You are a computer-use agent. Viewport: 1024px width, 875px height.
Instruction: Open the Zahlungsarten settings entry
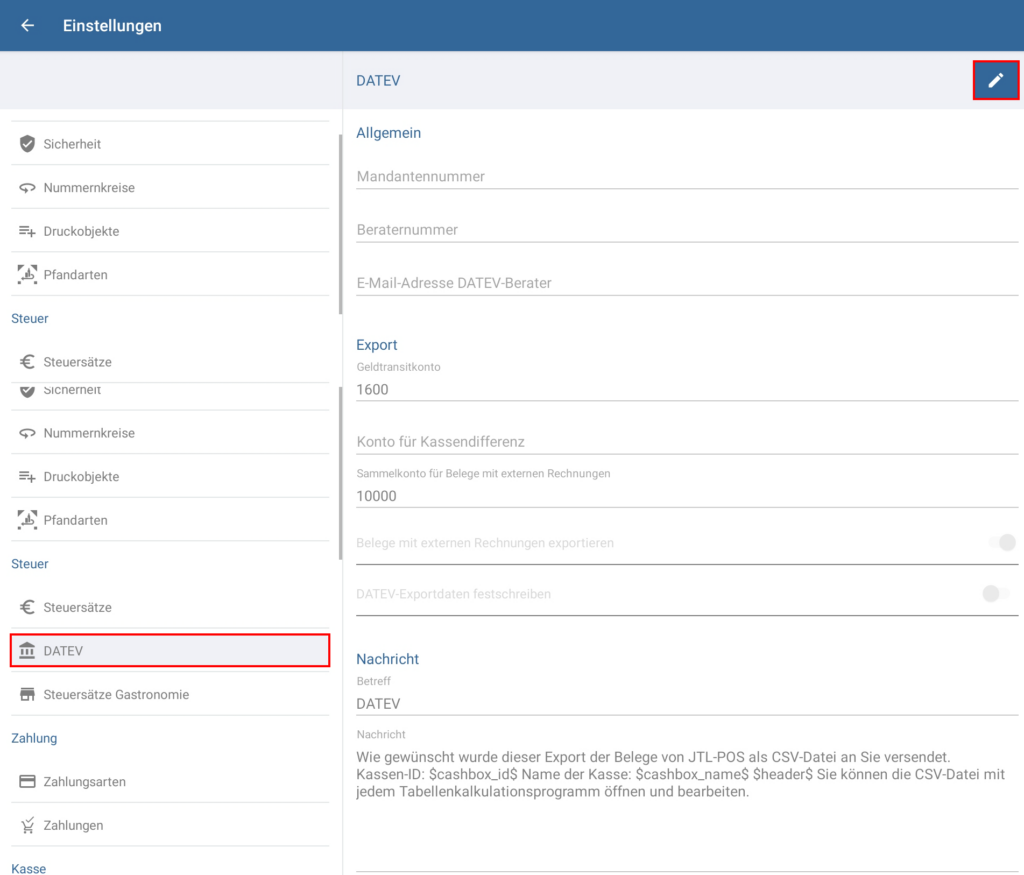pyautogui.click(x=84, y=782)
